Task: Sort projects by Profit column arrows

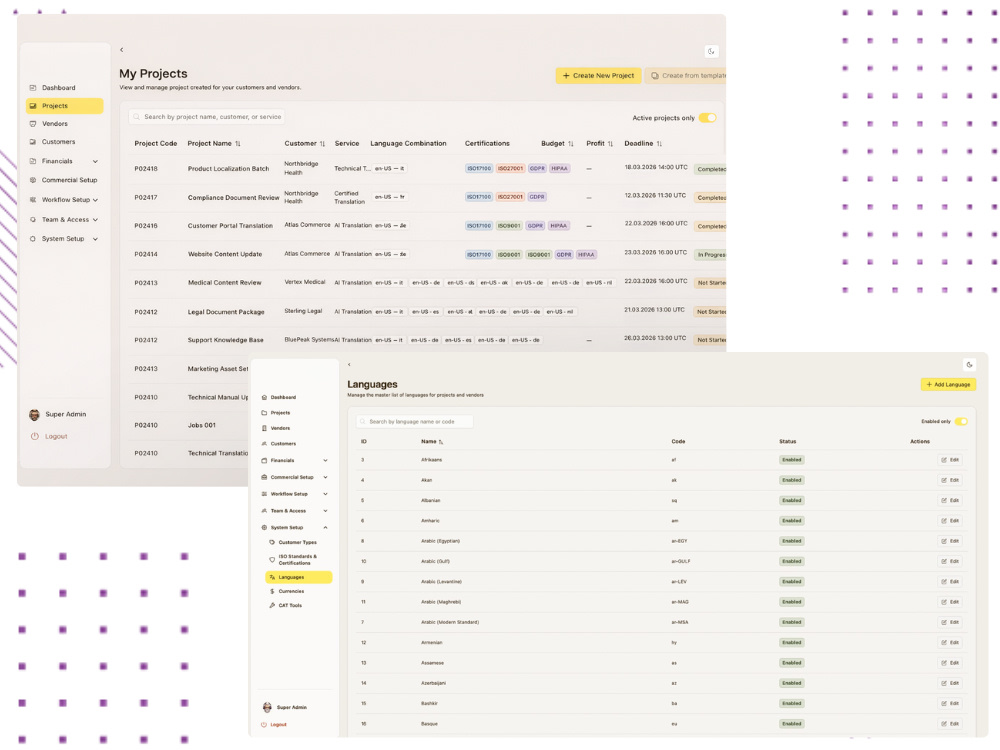Action: (610, 143)
